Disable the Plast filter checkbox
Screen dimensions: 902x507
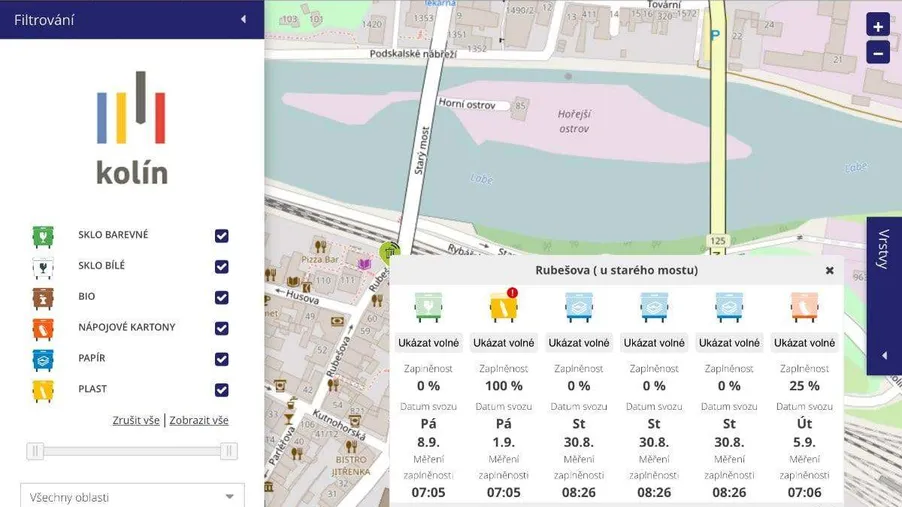222,390
